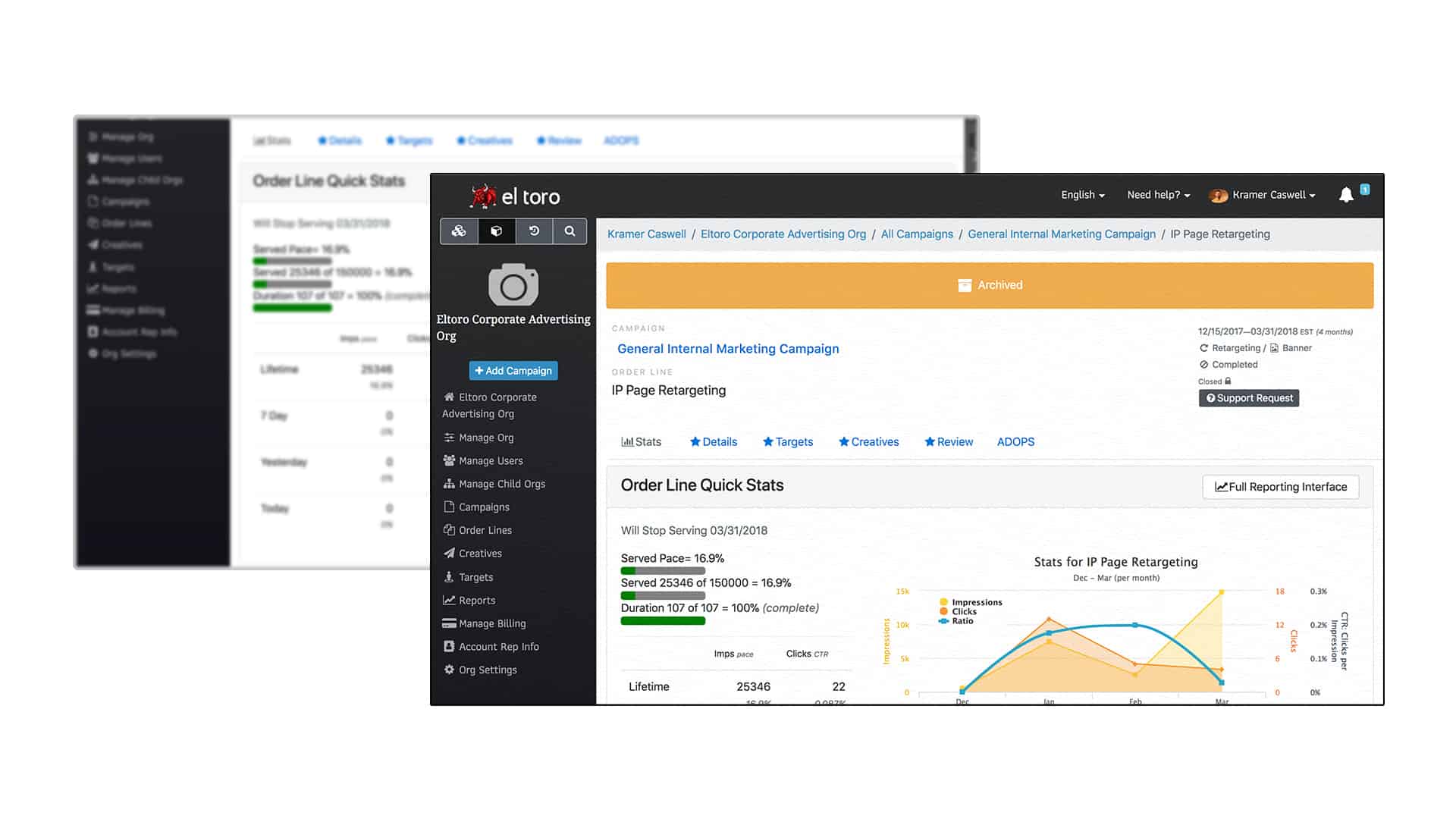Expand the Need help? dropdown
1456x819 pixels.
click(x=1159, y=195)
